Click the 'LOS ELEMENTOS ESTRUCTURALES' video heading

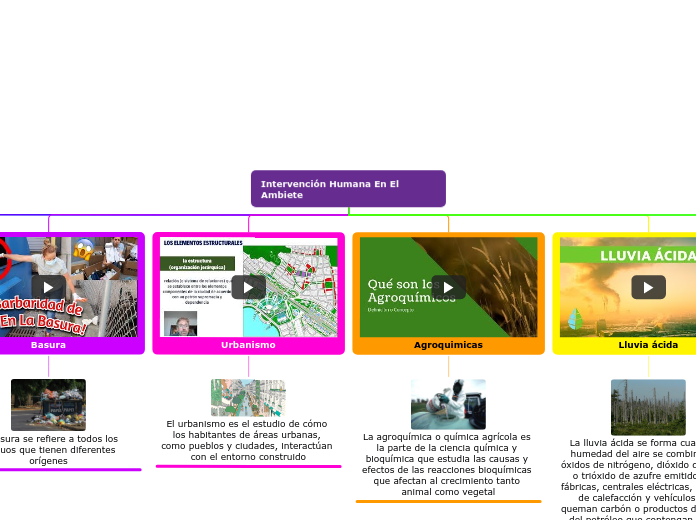tap(203, 243)
